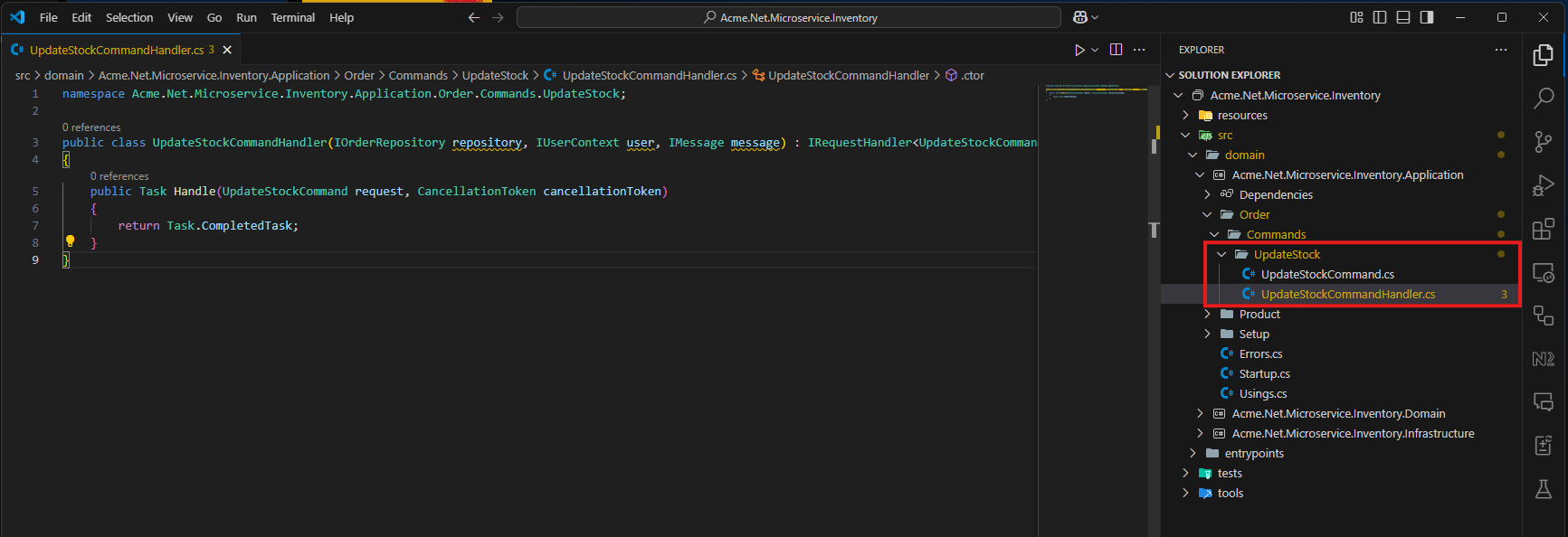
Task: Close the UpdateStockCommandHandler.cs tab
Action: coord(227,50)
